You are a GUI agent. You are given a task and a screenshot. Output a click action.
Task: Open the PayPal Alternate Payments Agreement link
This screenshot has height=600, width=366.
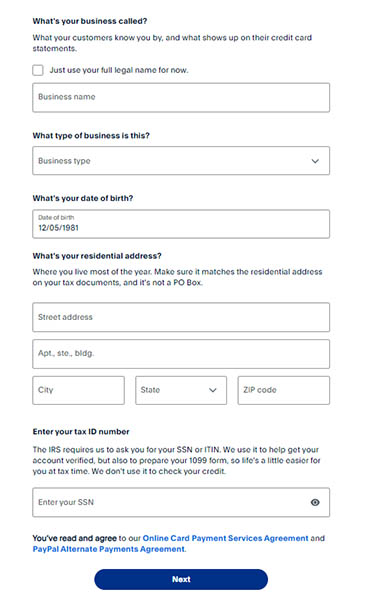pyautogui.click(x=109, y=549)
